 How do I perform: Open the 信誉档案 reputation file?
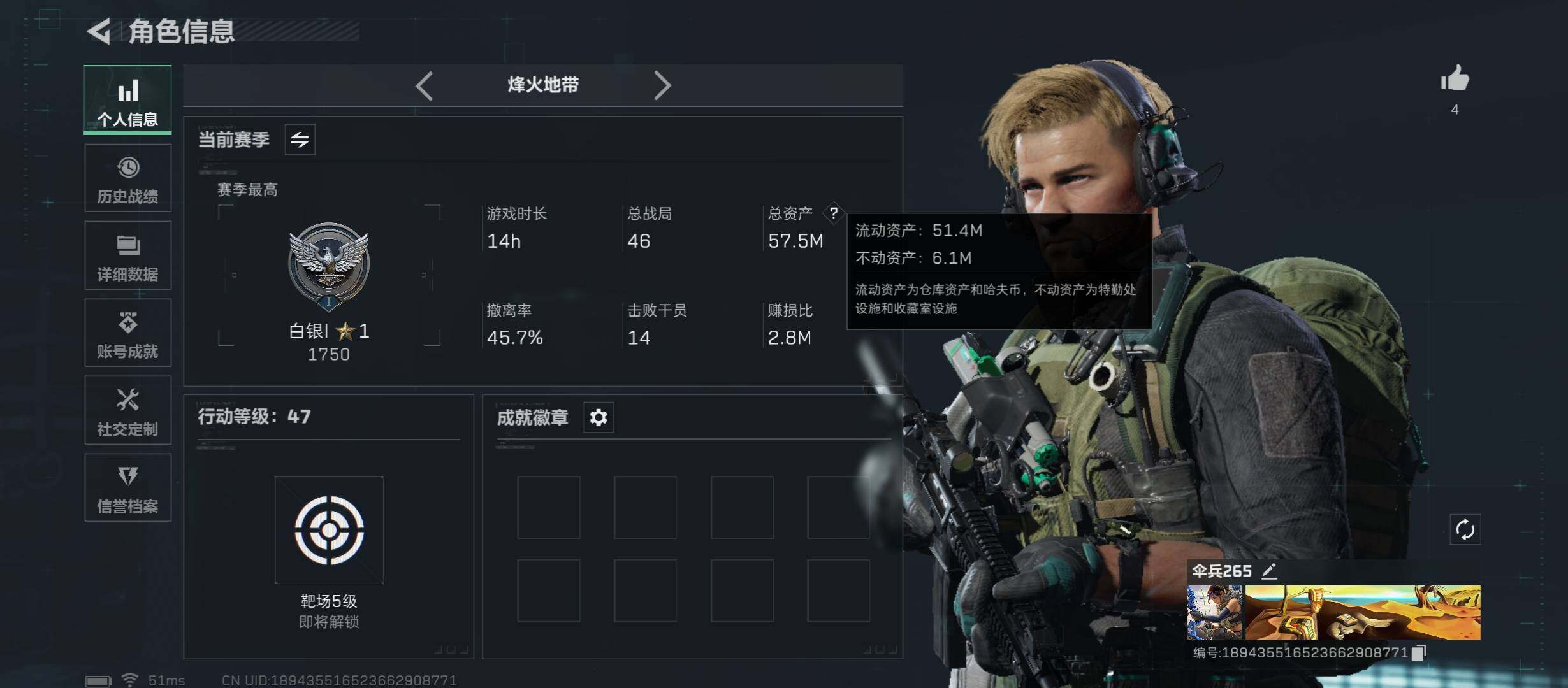[127, 488]
